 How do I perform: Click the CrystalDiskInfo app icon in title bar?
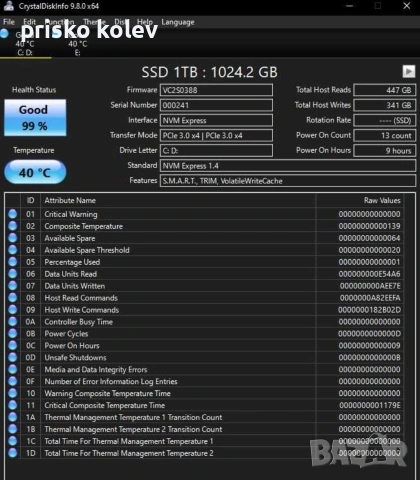pos(9,6)
